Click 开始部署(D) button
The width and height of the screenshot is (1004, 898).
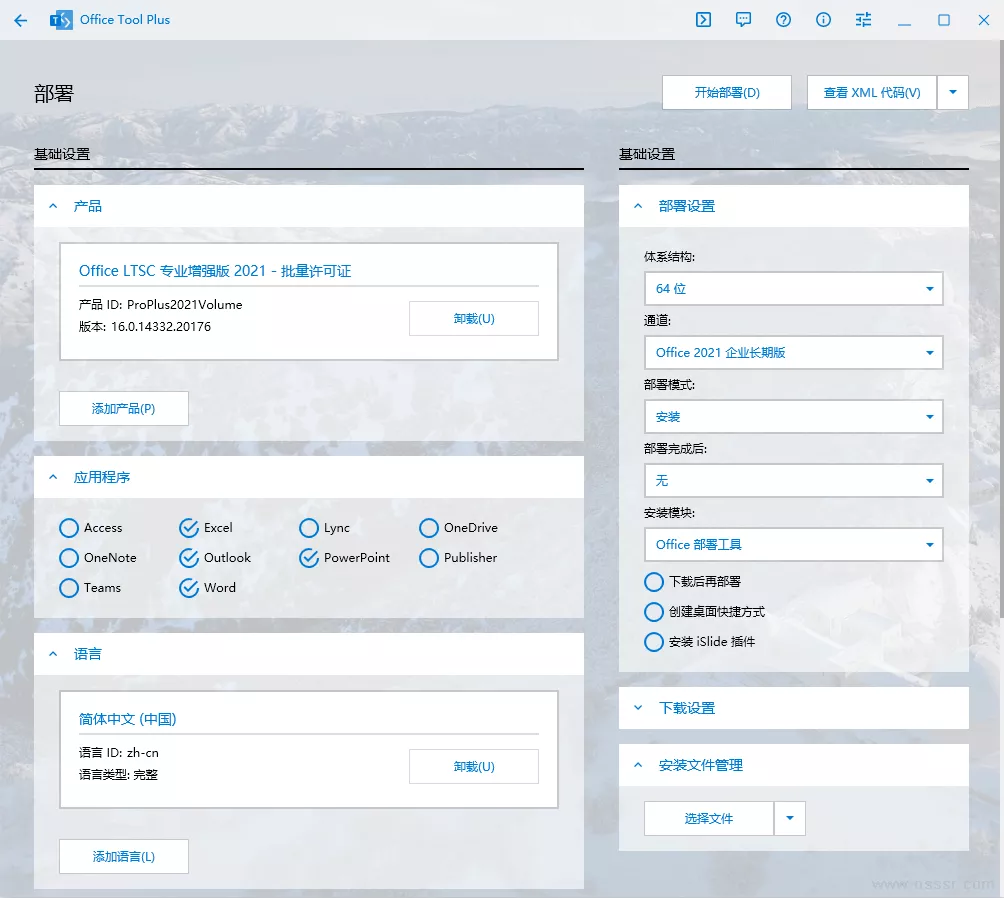(727, 92)
